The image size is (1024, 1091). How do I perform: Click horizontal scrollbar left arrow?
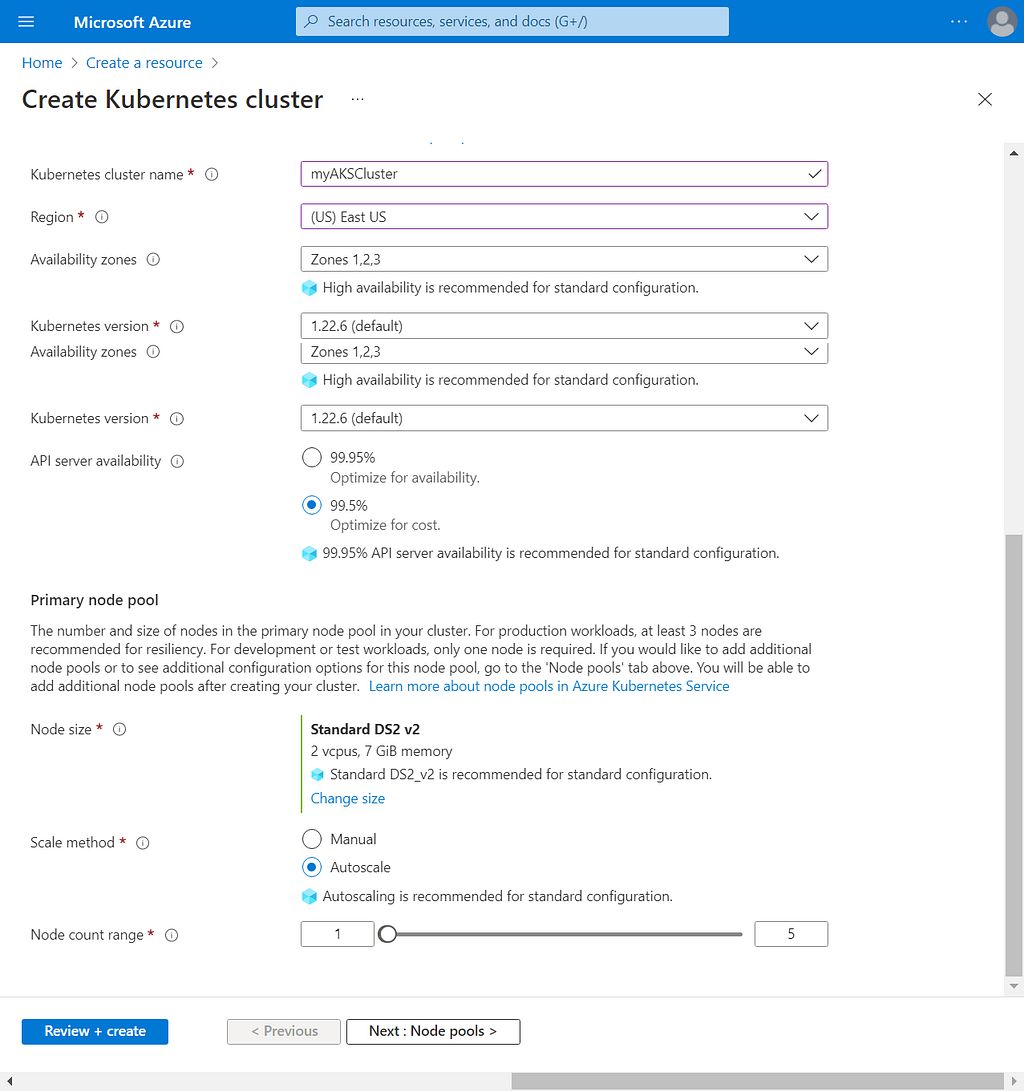10,1081
